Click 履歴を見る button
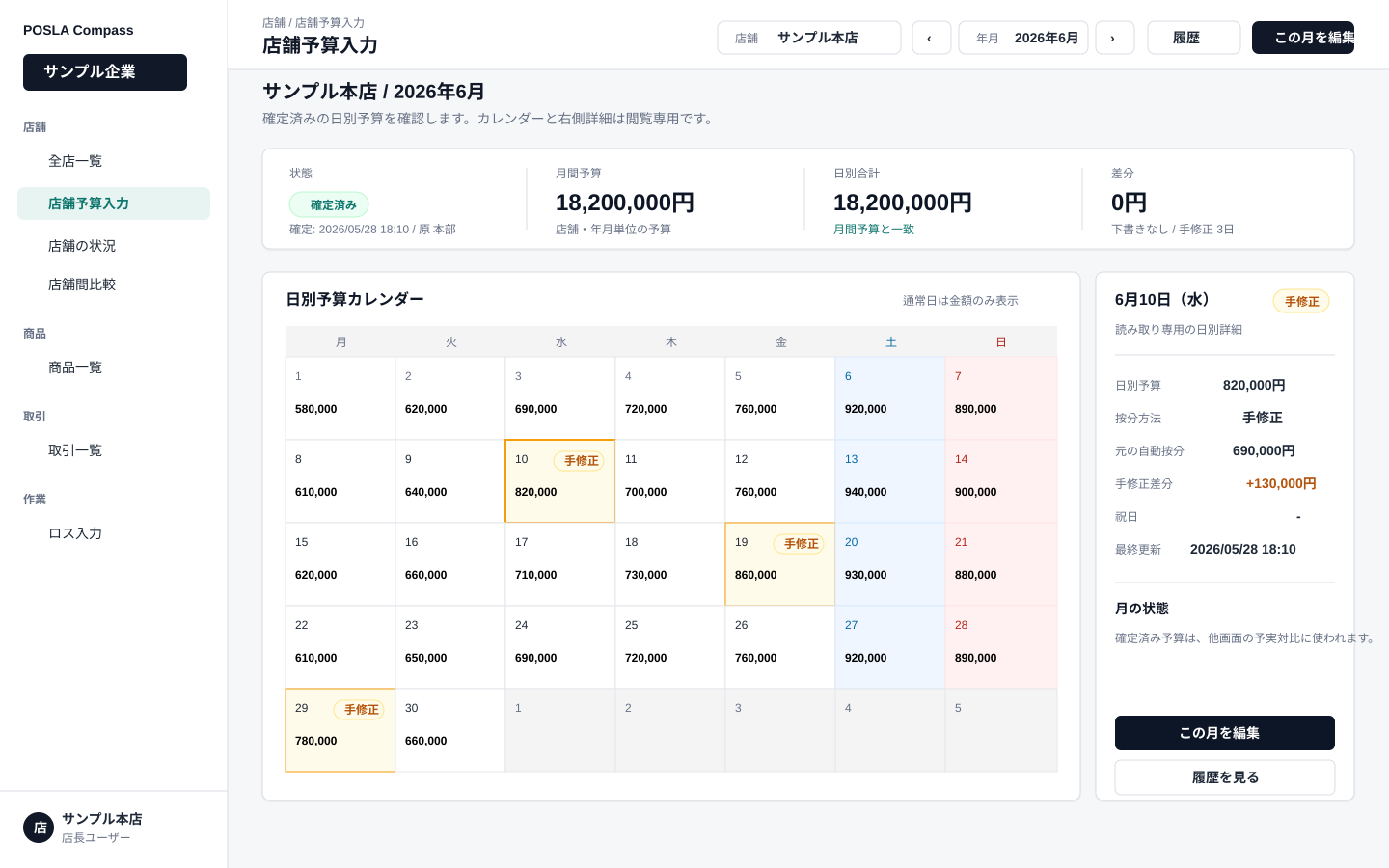1389x868 pixels. point(1224,777)
